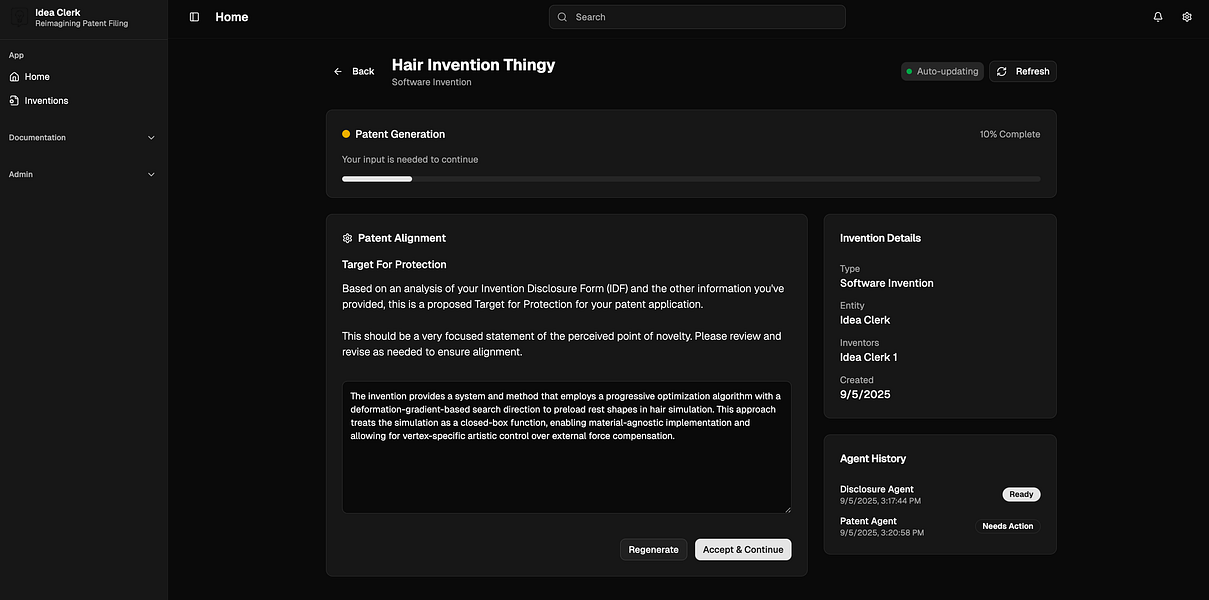Click the Idea Clerk logo icon
The width and height of the screenshot is (1209, 600).
pos(18,17)
